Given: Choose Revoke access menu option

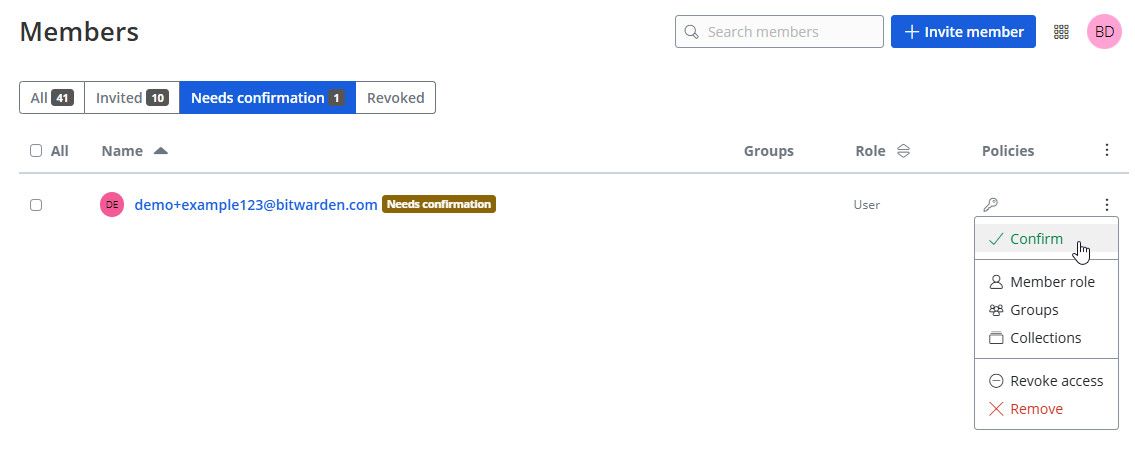Looking at the screenshot, I should 1056,381.
